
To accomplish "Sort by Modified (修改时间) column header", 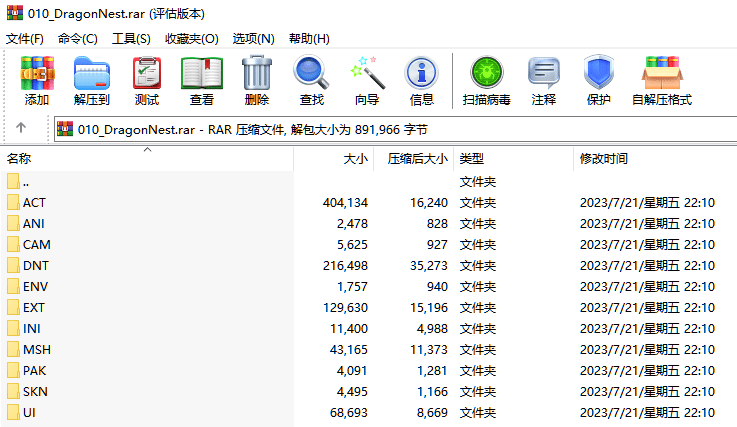I will pyautogui.click(x=655, y=159).
